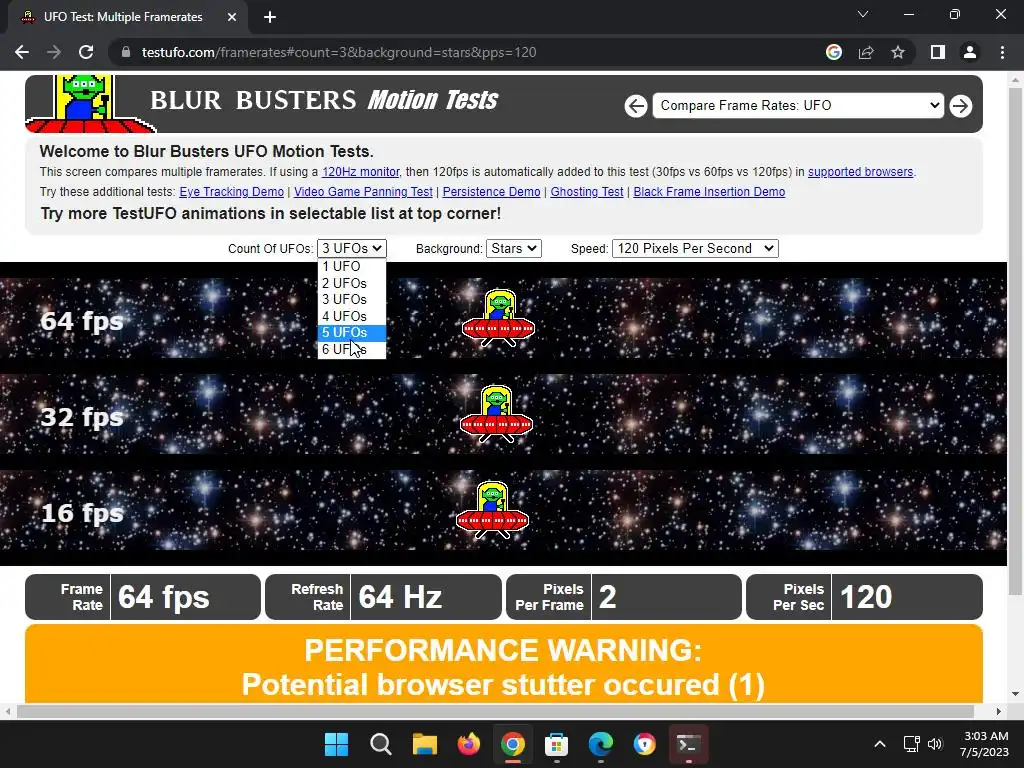The width and height of the screenshot is (1024, 768).
Task: Click the scroll down arrow on vertical scrollbar
Action: (1015, 694)
